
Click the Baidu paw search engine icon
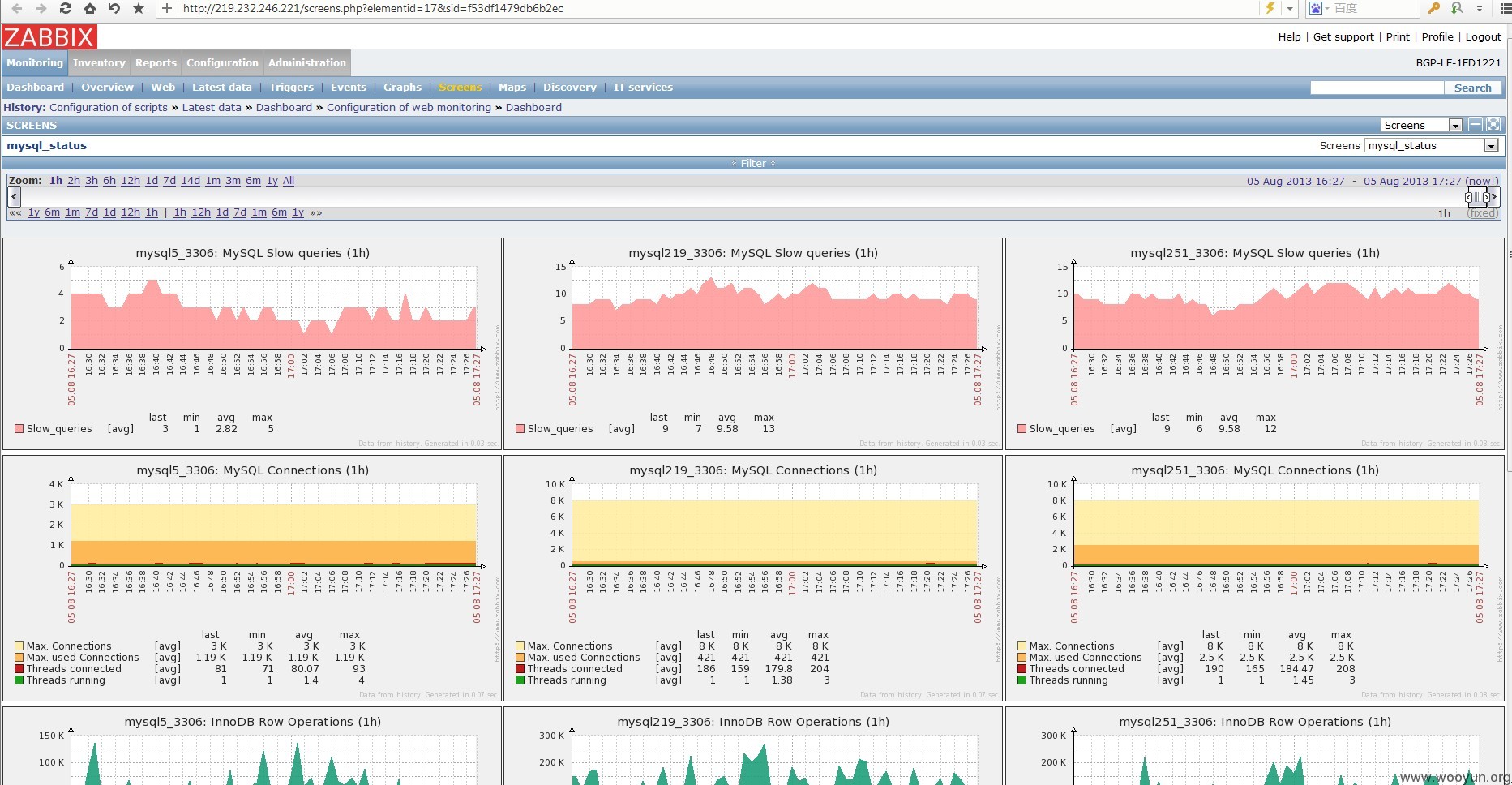point(1315,8)
